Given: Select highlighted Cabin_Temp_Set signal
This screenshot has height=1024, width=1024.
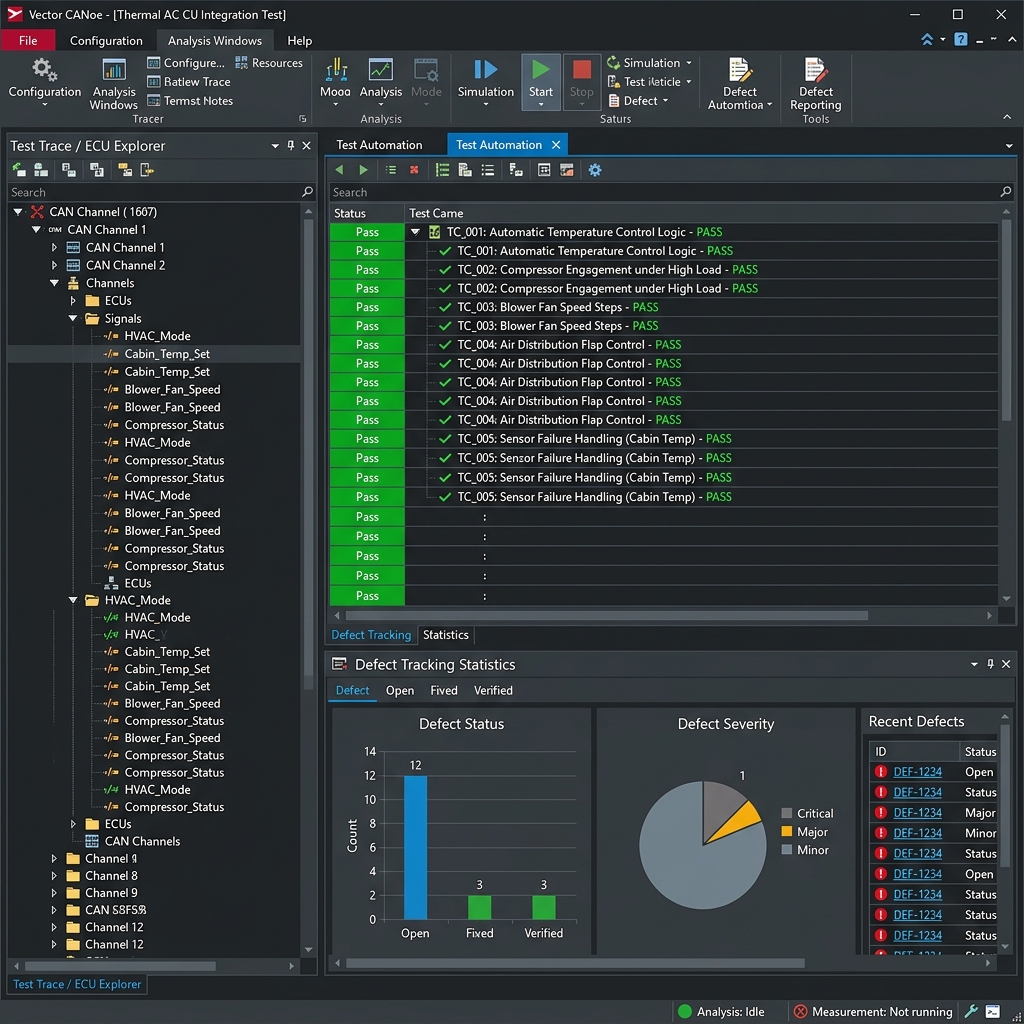Looking at the screenshot, I should click(154, 353).
